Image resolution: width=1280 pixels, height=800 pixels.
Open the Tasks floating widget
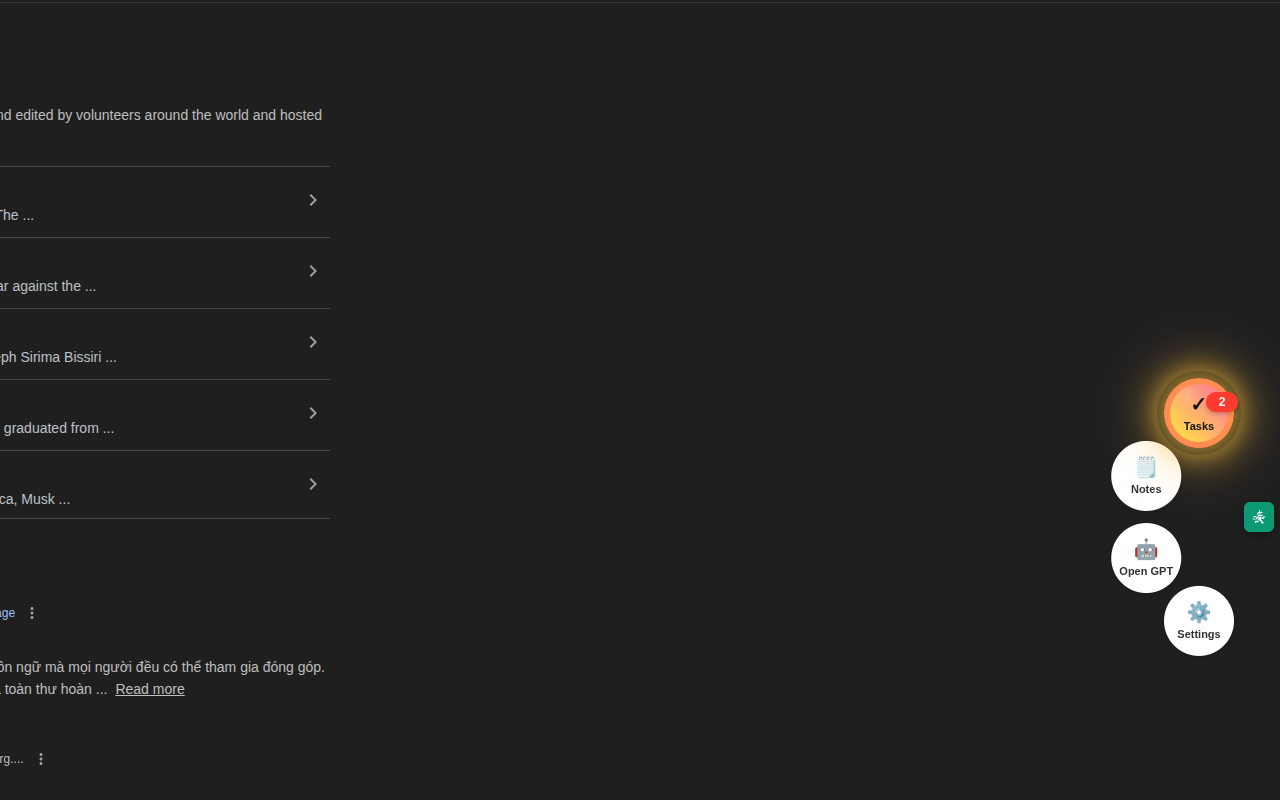point(1199,413)
